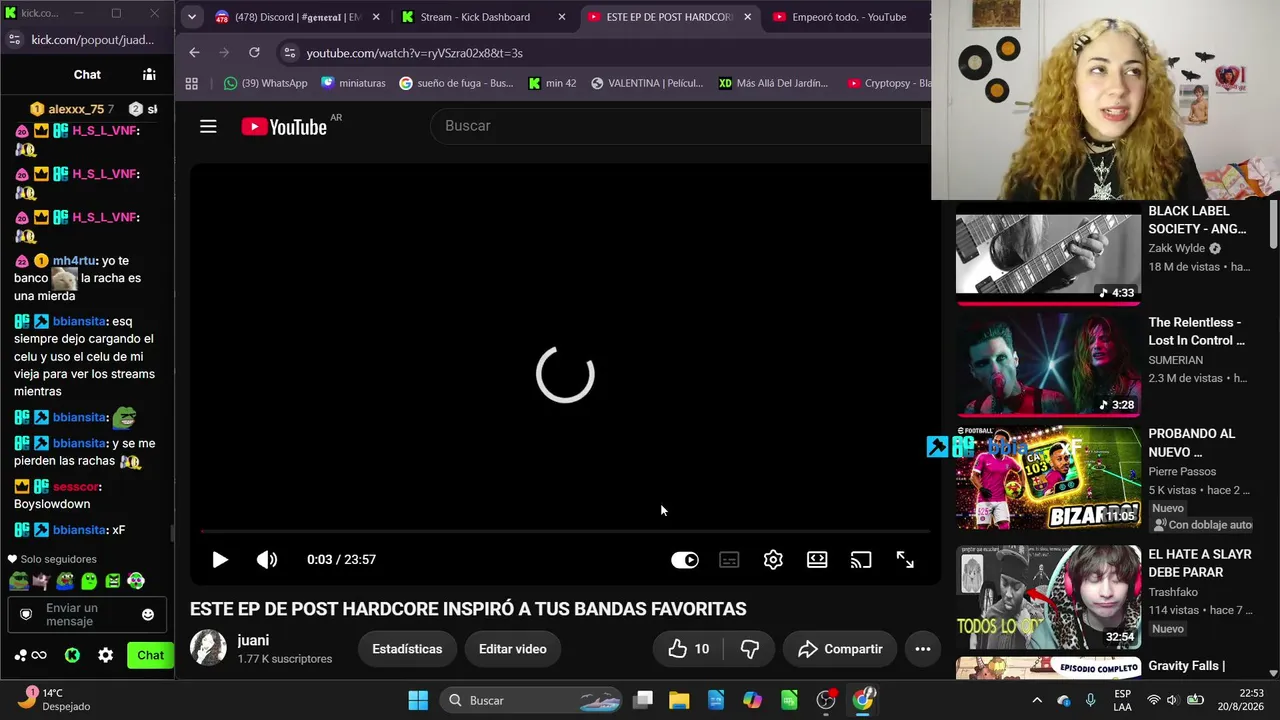Click the Editar video button

pos(513,649)
